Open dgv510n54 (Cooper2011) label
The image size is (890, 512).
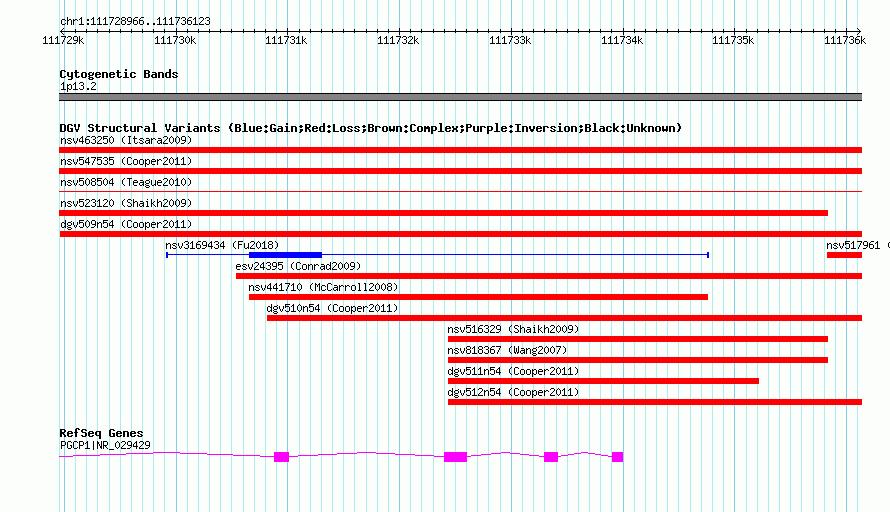coord(332,308)
